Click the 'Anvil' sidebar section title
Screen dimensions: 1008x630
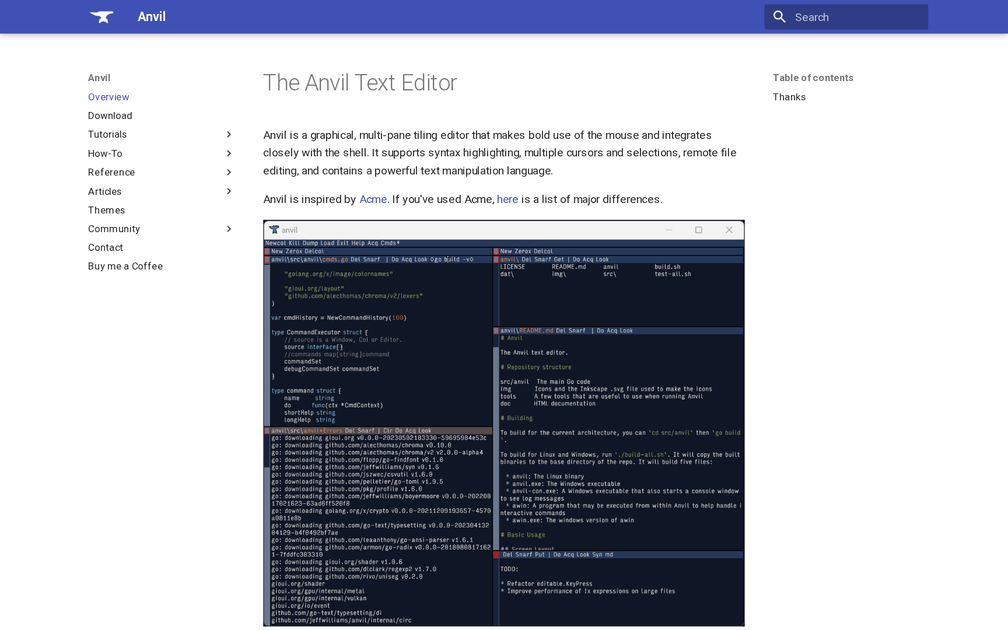click(x=99, y=78)
